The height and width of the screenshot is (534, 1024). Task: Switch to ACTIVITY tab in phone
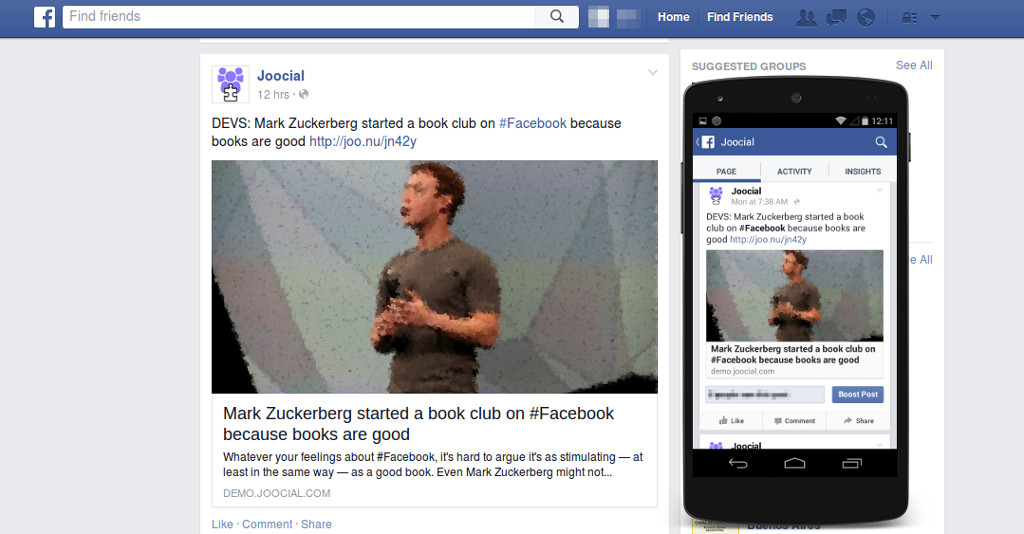[x=794, y=171]
